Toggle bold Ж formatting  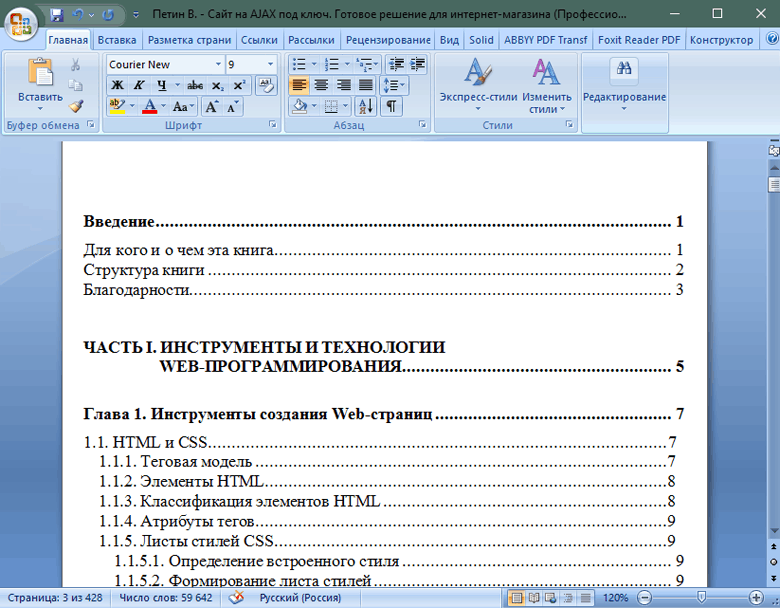117,86
